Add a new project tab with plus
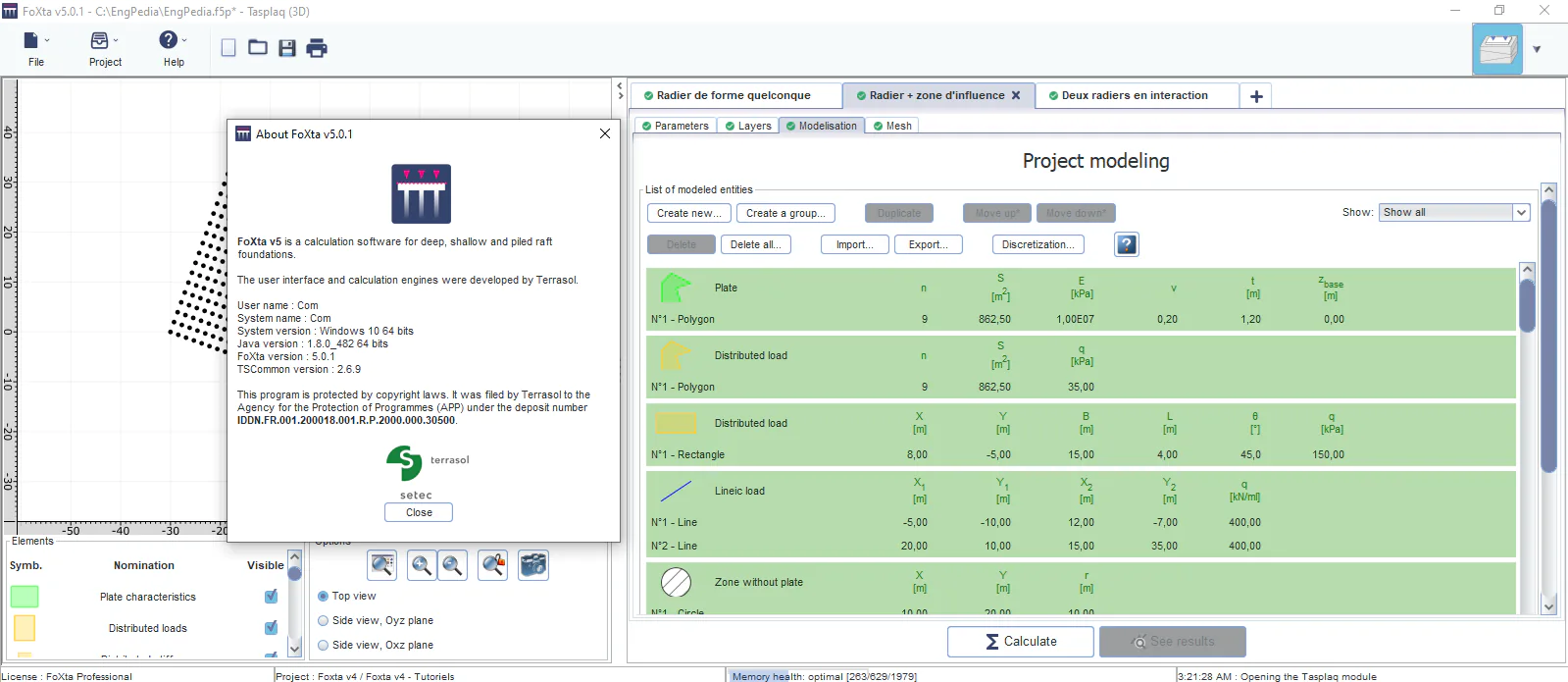This screenshot has width=1568, height=682. tap(1256, 96)
